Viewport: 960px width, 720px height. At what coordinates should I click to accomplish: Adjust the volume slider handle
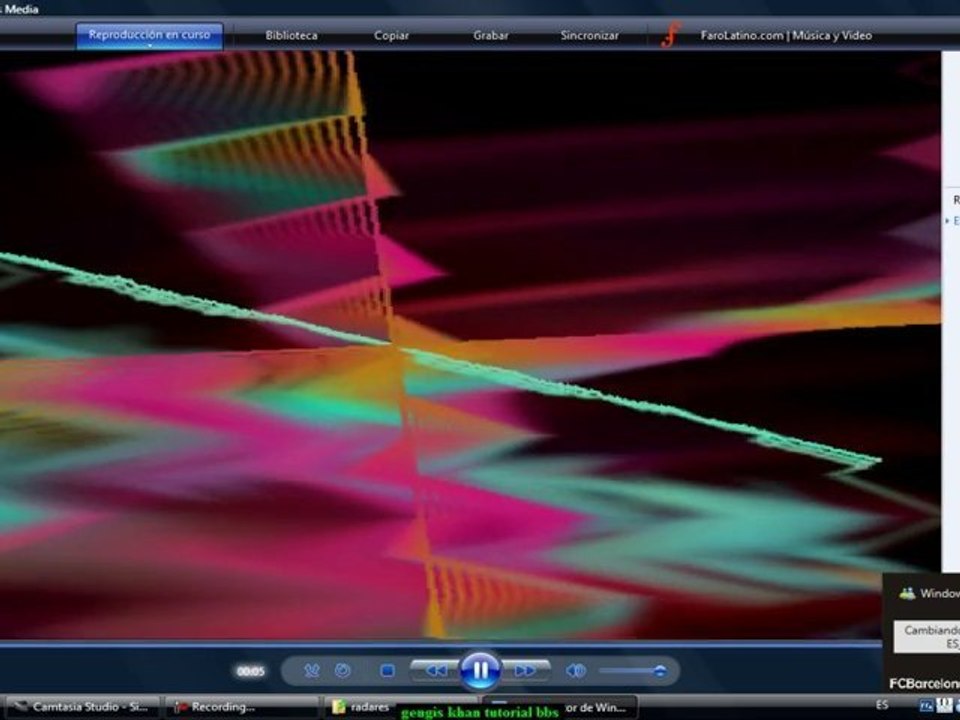point(659,671)
